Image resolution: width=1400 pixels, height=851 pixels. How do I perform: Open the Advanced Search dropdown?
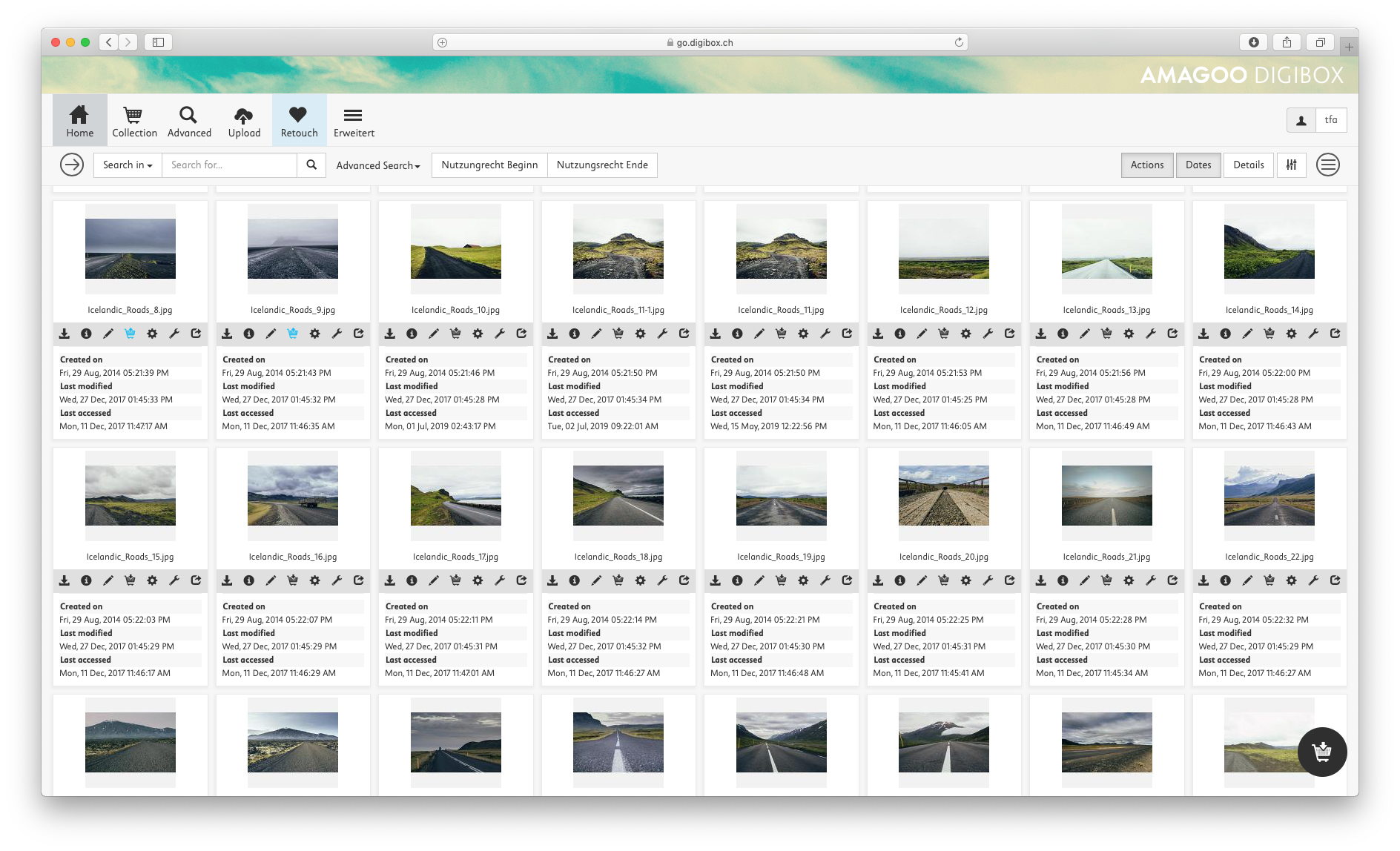click(x=378, y=165)
